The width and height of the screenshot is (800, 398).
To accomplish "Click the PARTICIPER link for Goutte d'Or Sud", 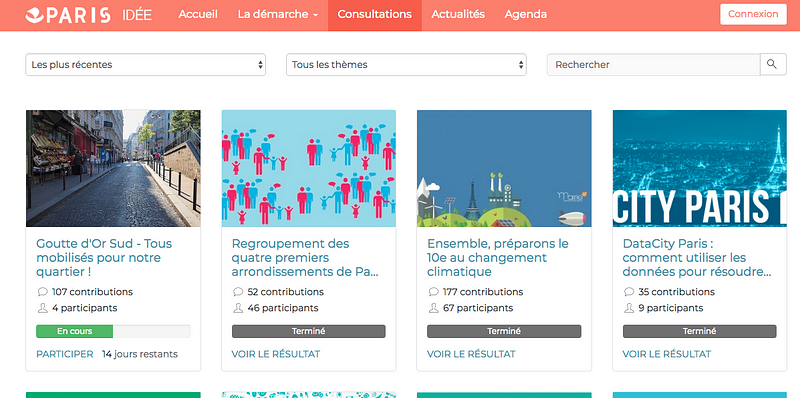I will pyautogui.click(x=65, y=354).
